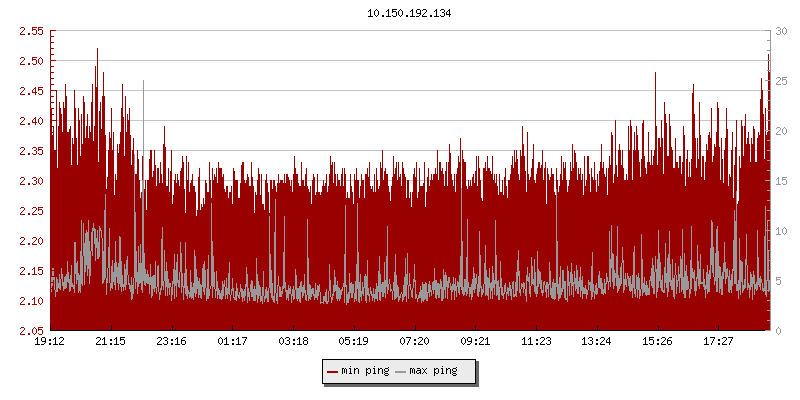Select the "min ping" legend label

point(365,371)
